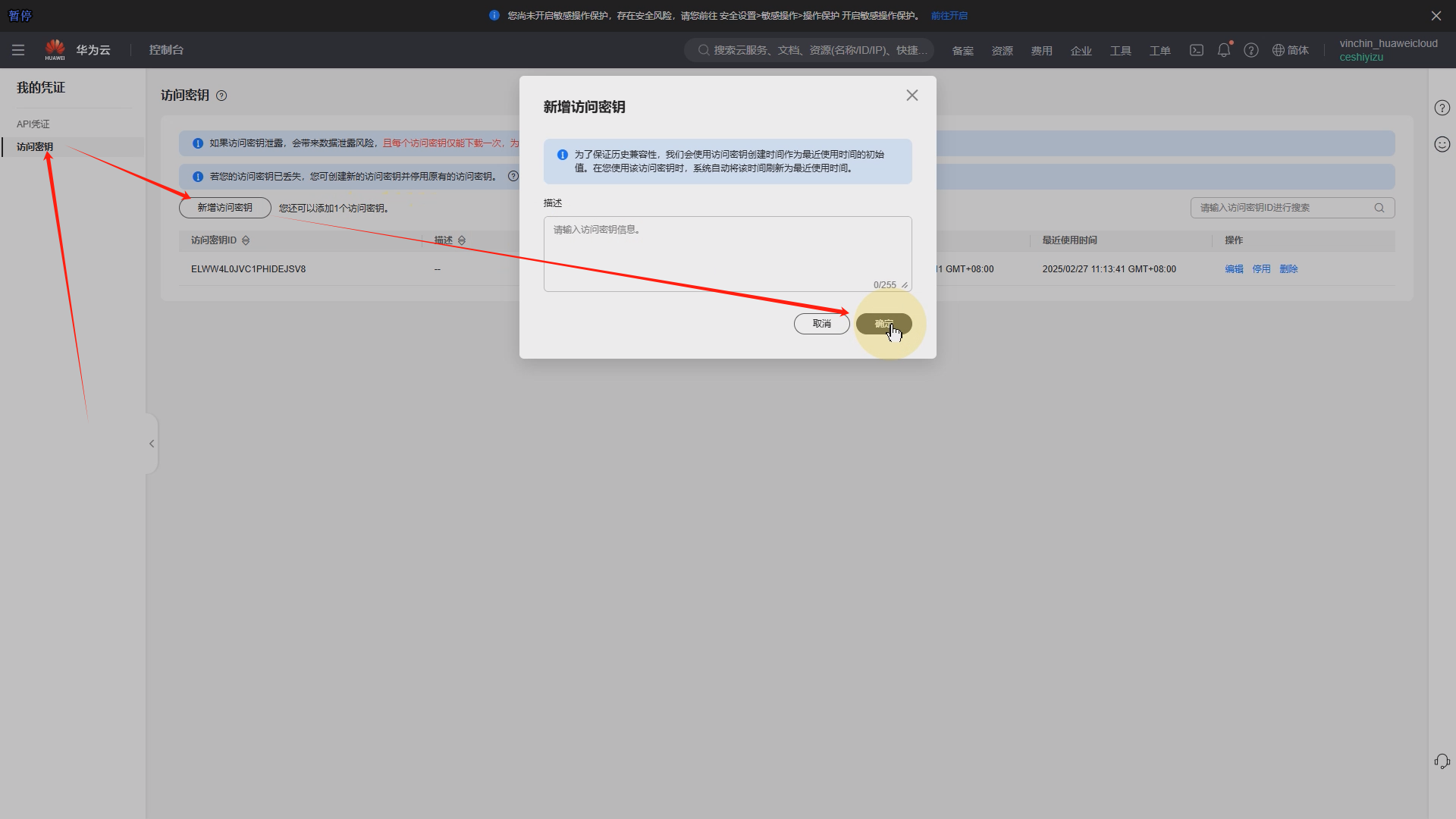
Task: Click the 前往开启 link in banner
Action: coord(949,16)
